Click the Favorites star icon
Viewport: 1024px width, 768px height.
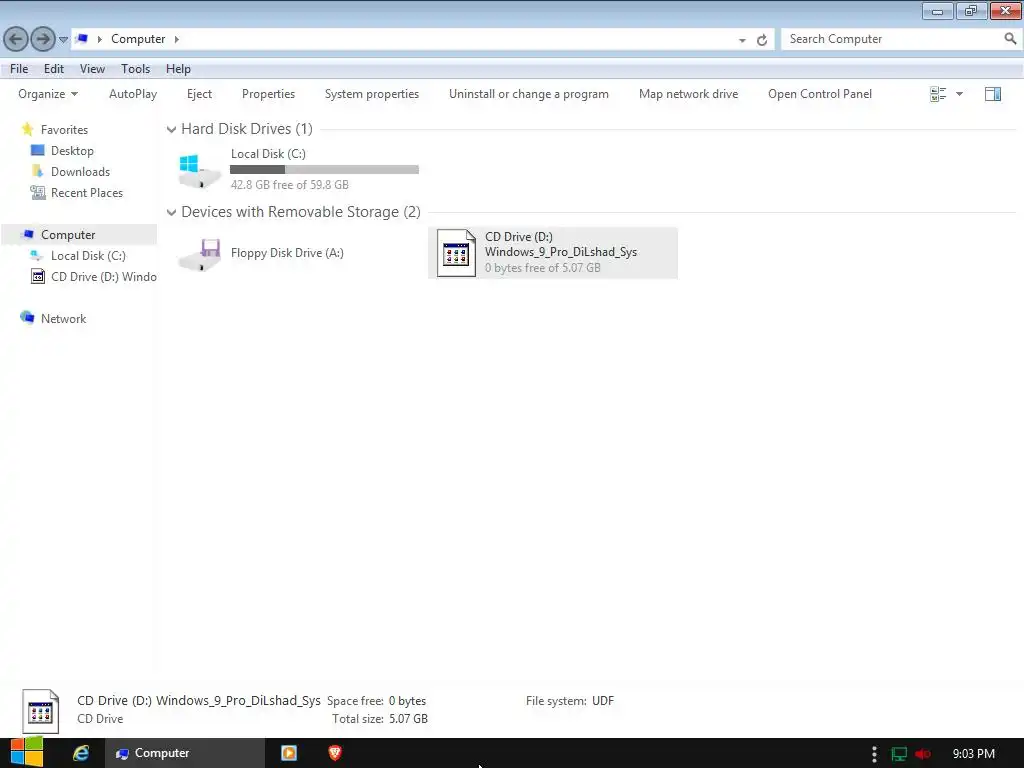coord(27,129)
